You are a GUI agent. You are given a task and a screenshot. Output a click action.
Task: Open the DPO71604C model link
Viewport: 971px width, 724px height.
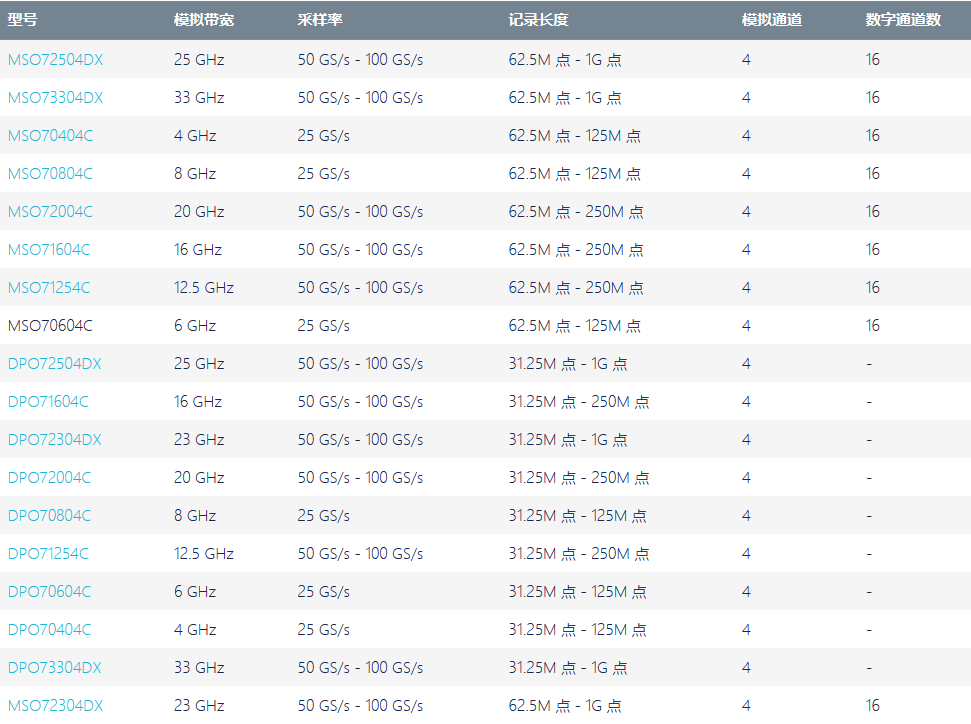48,401
